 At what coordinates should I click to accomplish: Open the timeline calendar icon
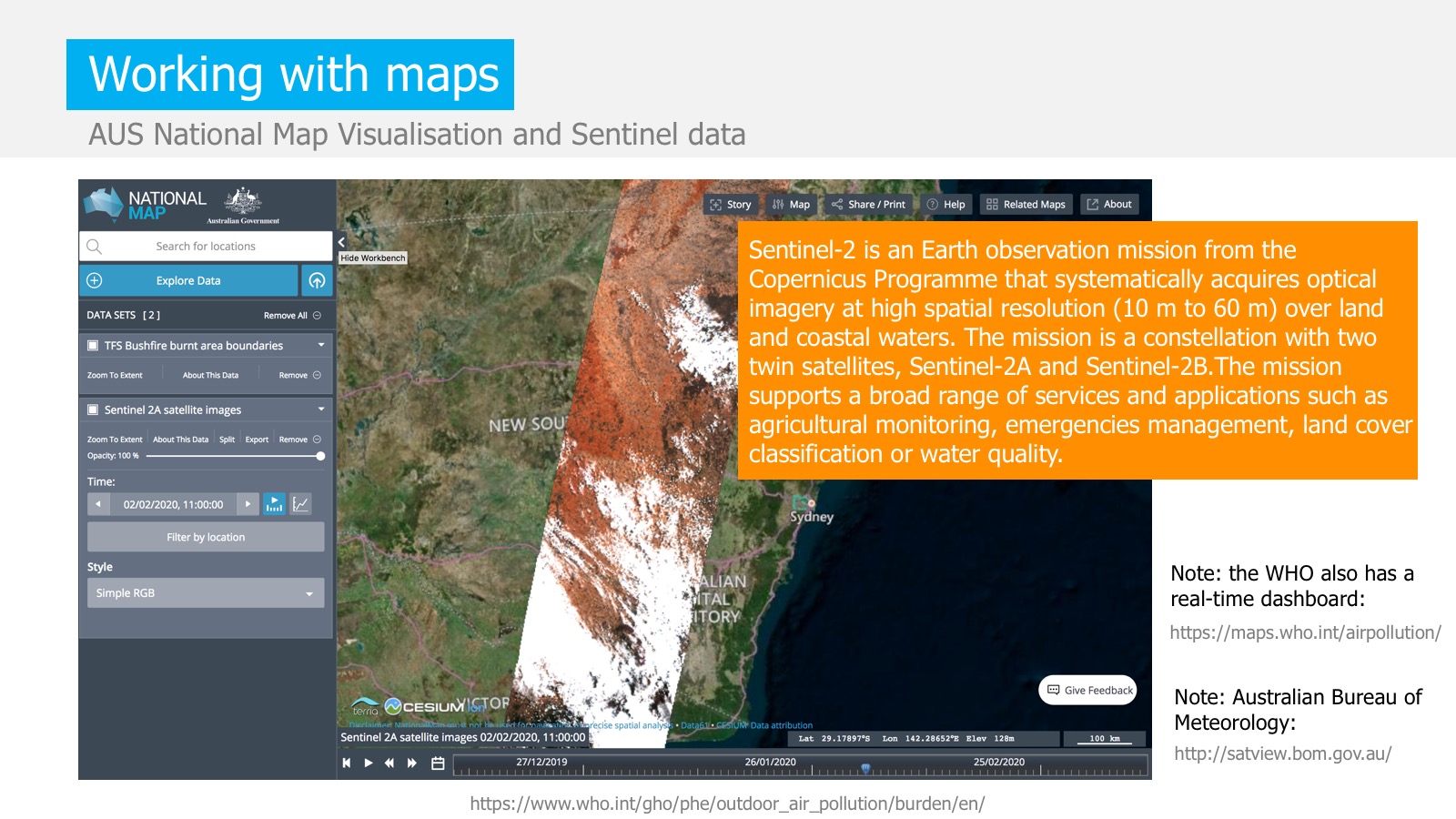(x=438, y=763)
